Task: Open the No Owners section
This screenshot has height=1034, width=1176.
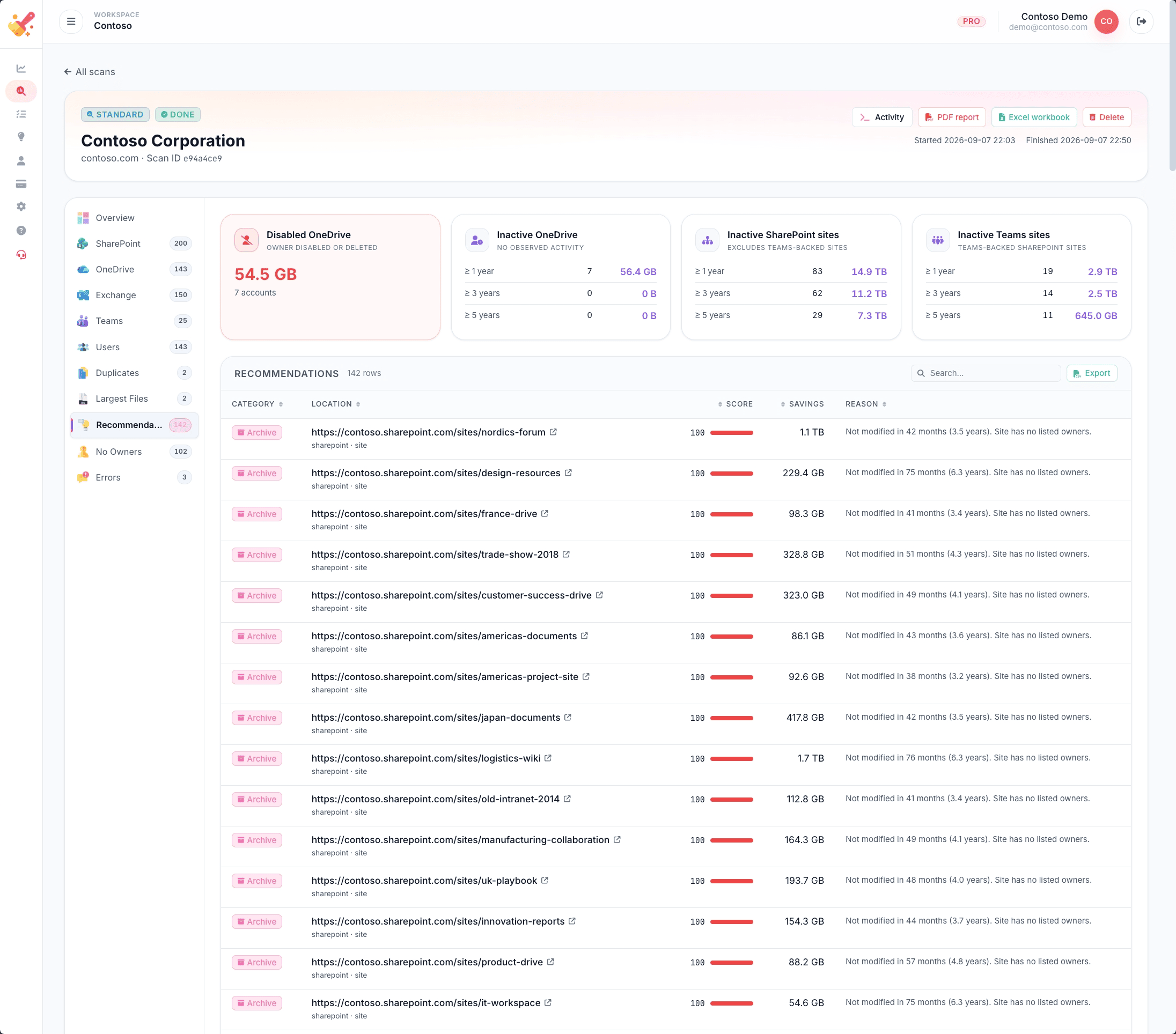Action: (134, 452)
